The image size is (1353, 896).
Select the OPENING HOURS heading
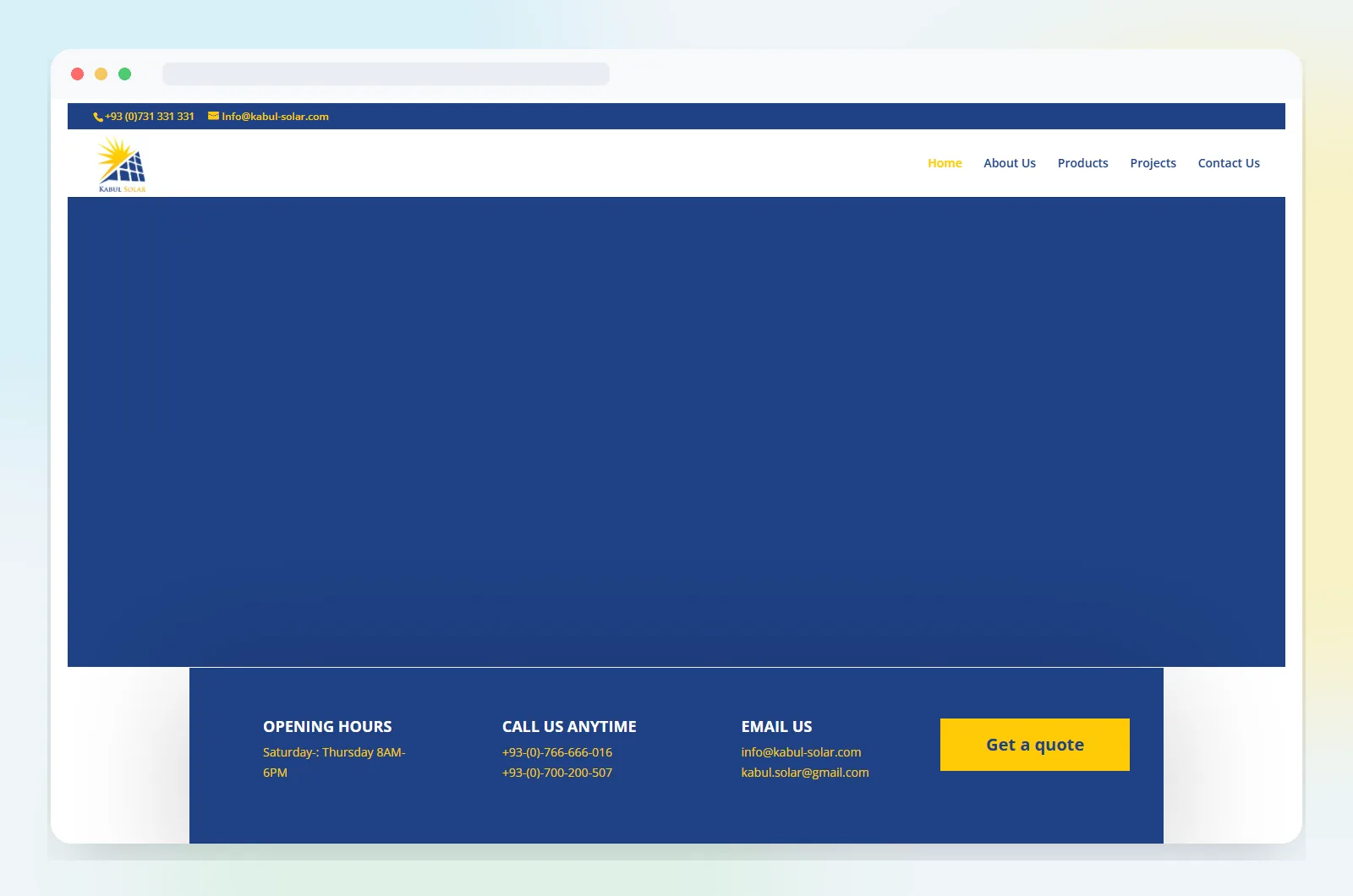tap(327, 727)
